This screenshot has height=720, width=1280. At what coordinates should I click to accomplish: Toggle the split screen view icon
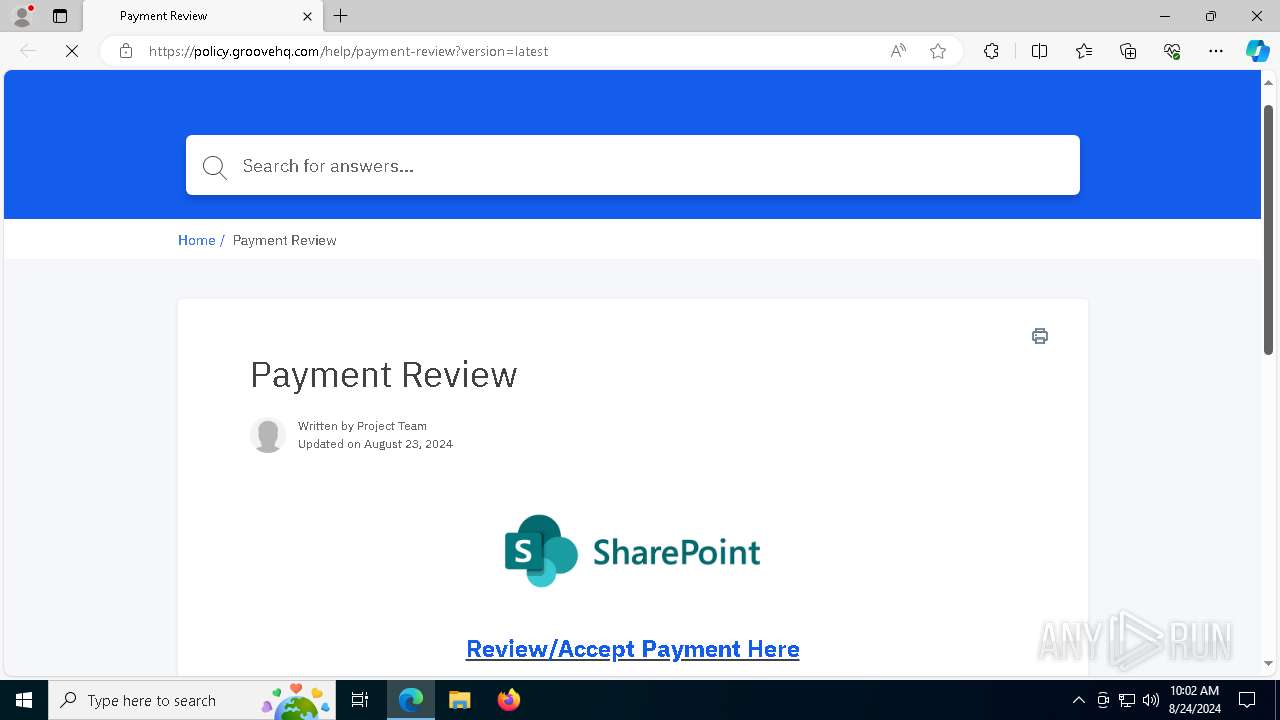(x=1039, y=51)
